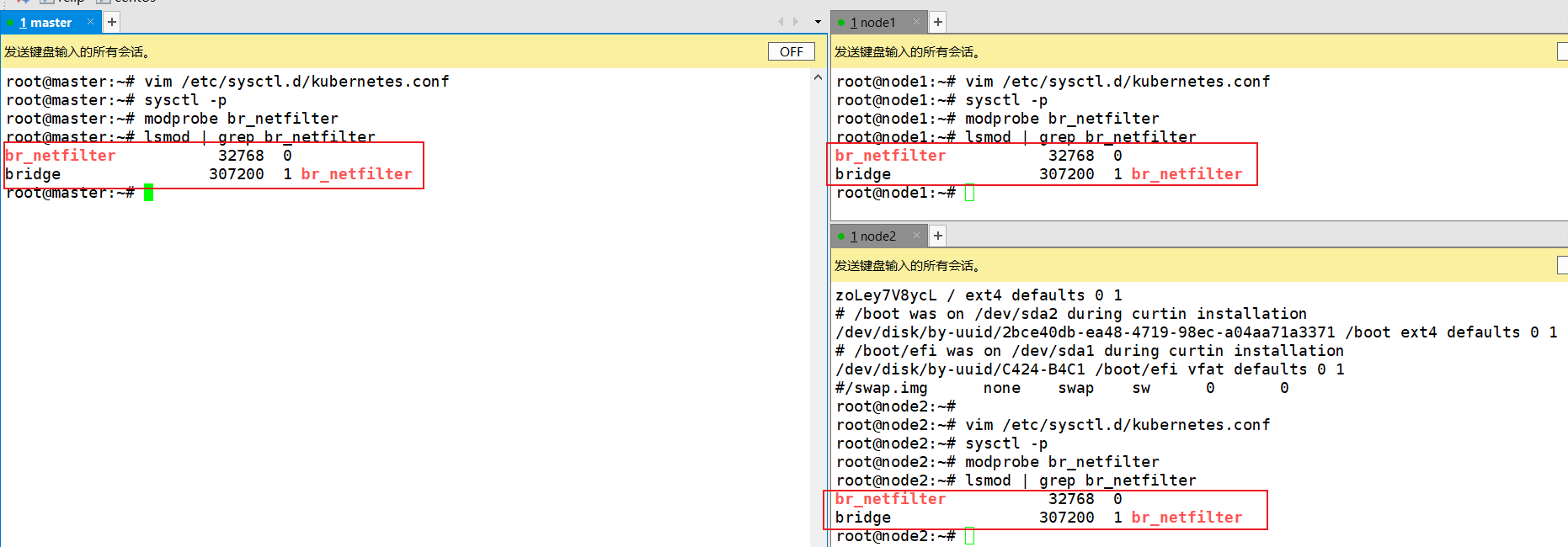Click the master pane scrollbar up arrow

(818, 77)
